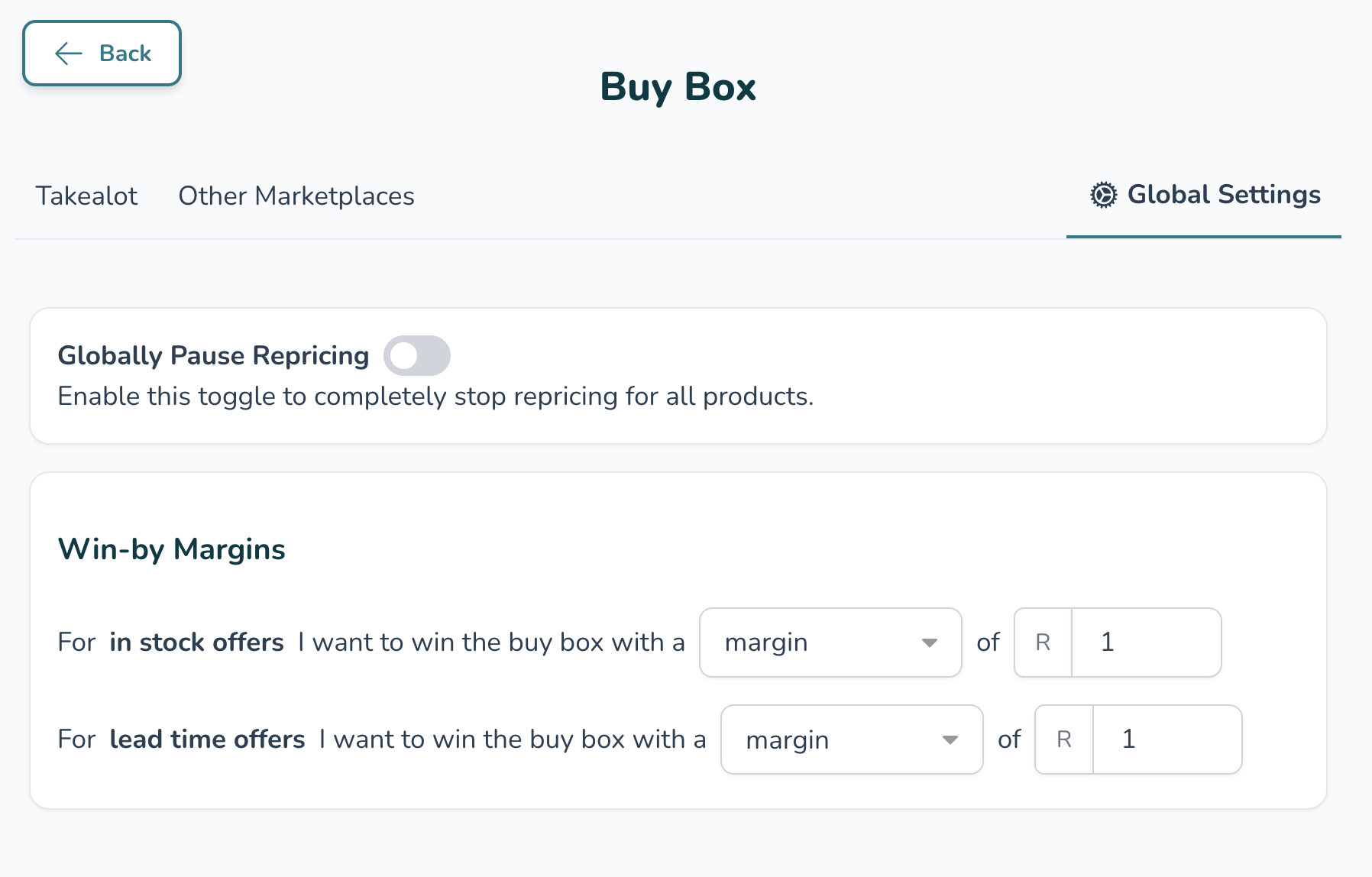The width and height of the screenshot is (1372, 877).
Task: Click the caret arrow in the in-stock margin dropdown
Action: tap(929, 642)
